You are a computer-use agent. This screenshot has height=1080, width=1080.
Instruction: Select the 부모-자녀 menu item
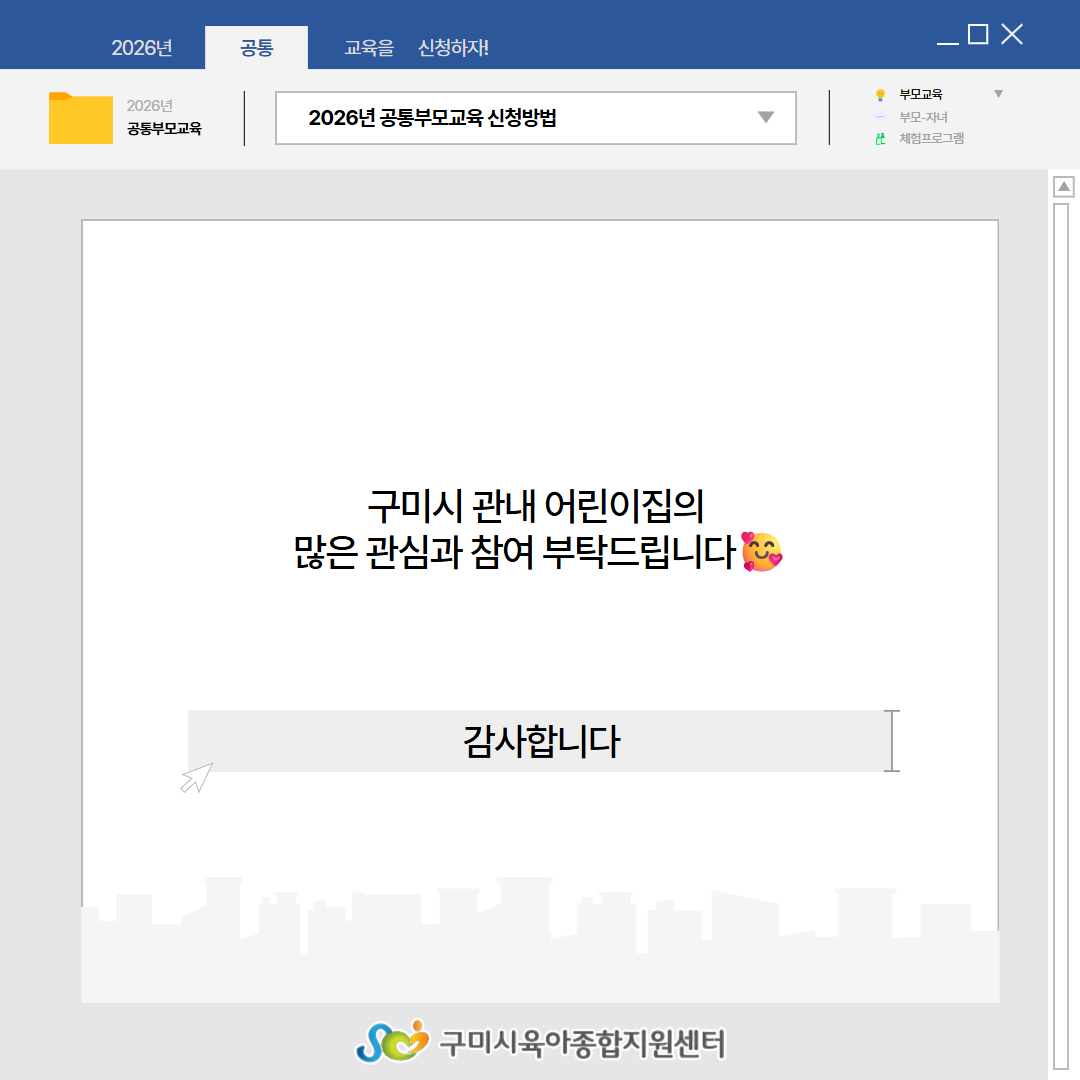point(923,117)
